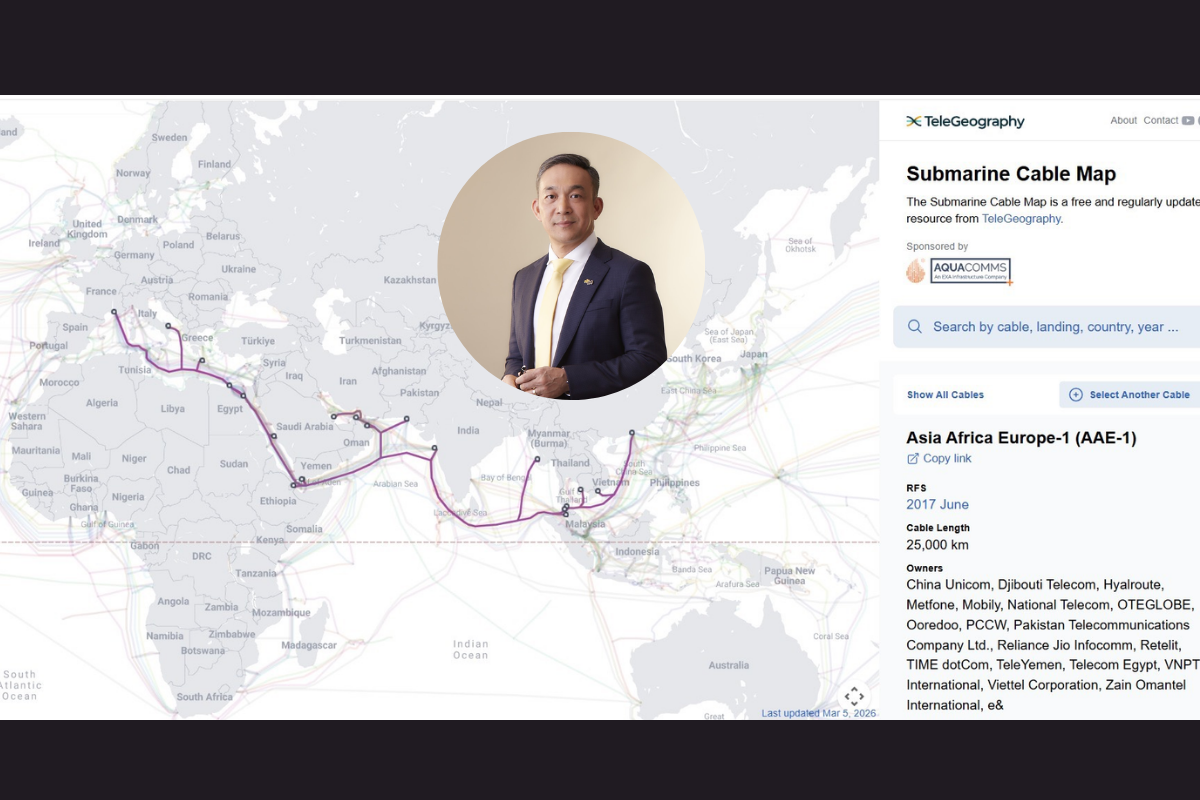Image resolution: width=1200 pixels, height=800 pixels.
Task: Open the Contact page
Action: (x=1160, y=121)
